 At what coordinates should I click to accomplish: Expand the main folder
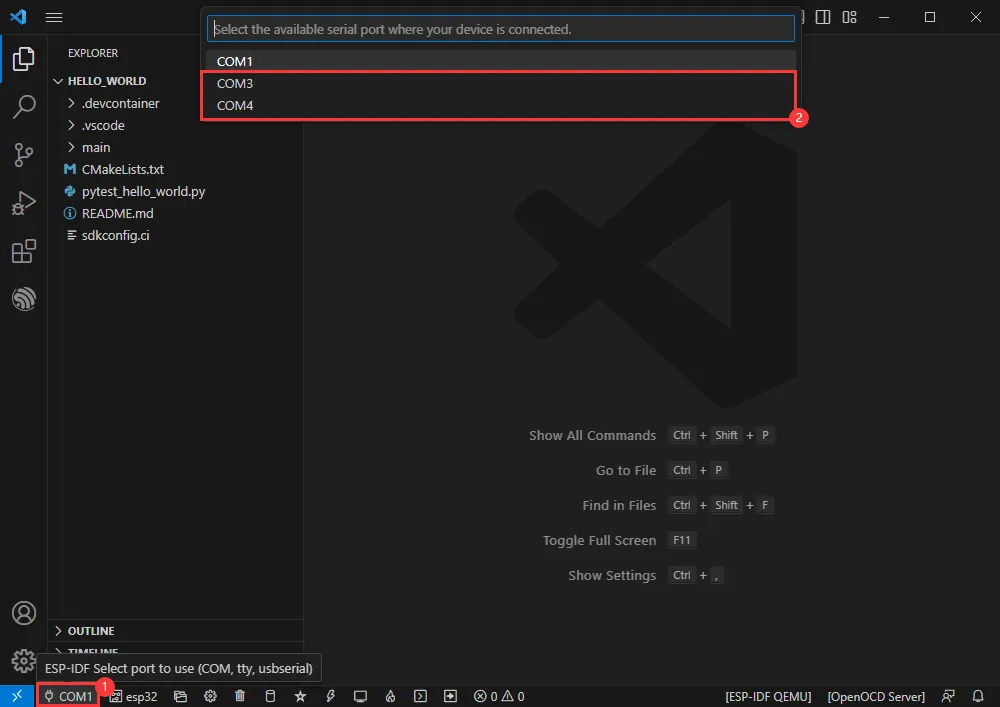[96, 147]
